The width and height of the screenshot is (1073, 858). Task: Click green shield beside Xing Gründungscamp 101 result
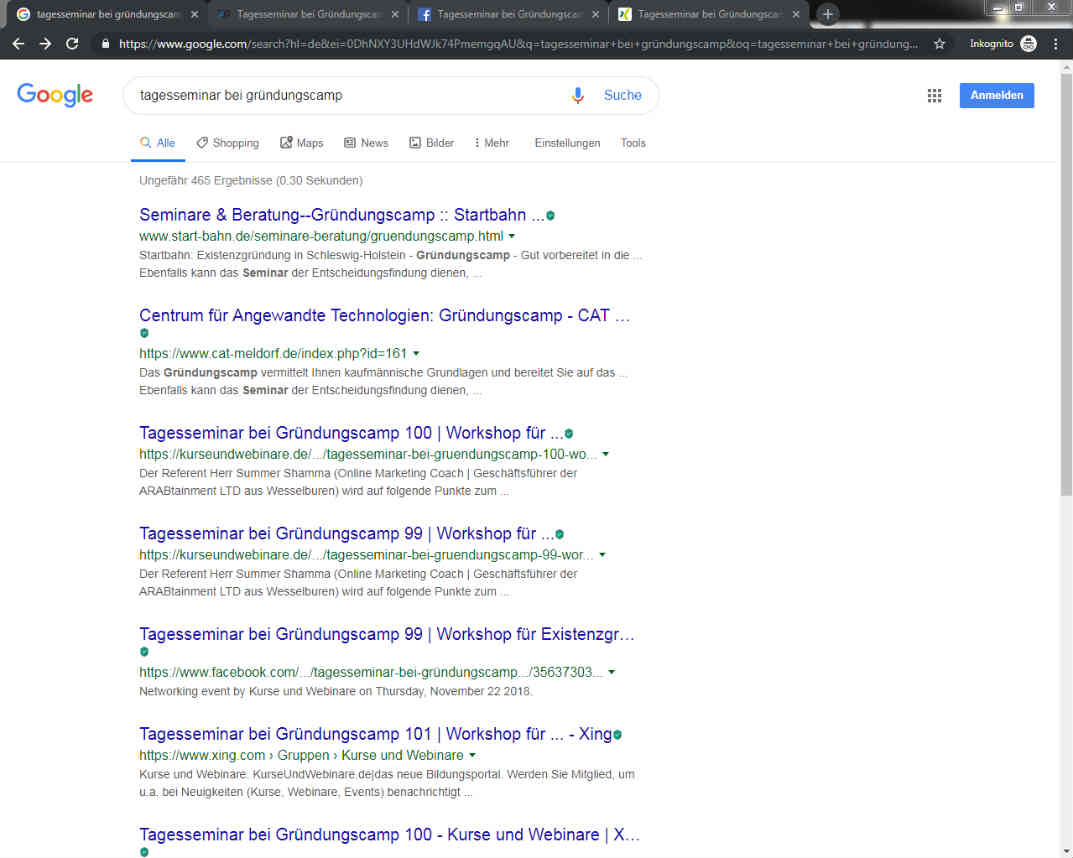click(x=617, y=735)
